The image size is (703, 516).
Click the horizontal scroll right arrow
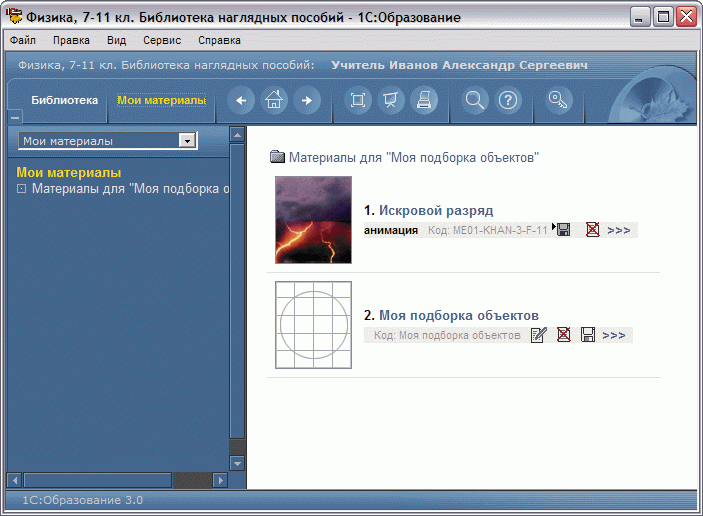220,481
